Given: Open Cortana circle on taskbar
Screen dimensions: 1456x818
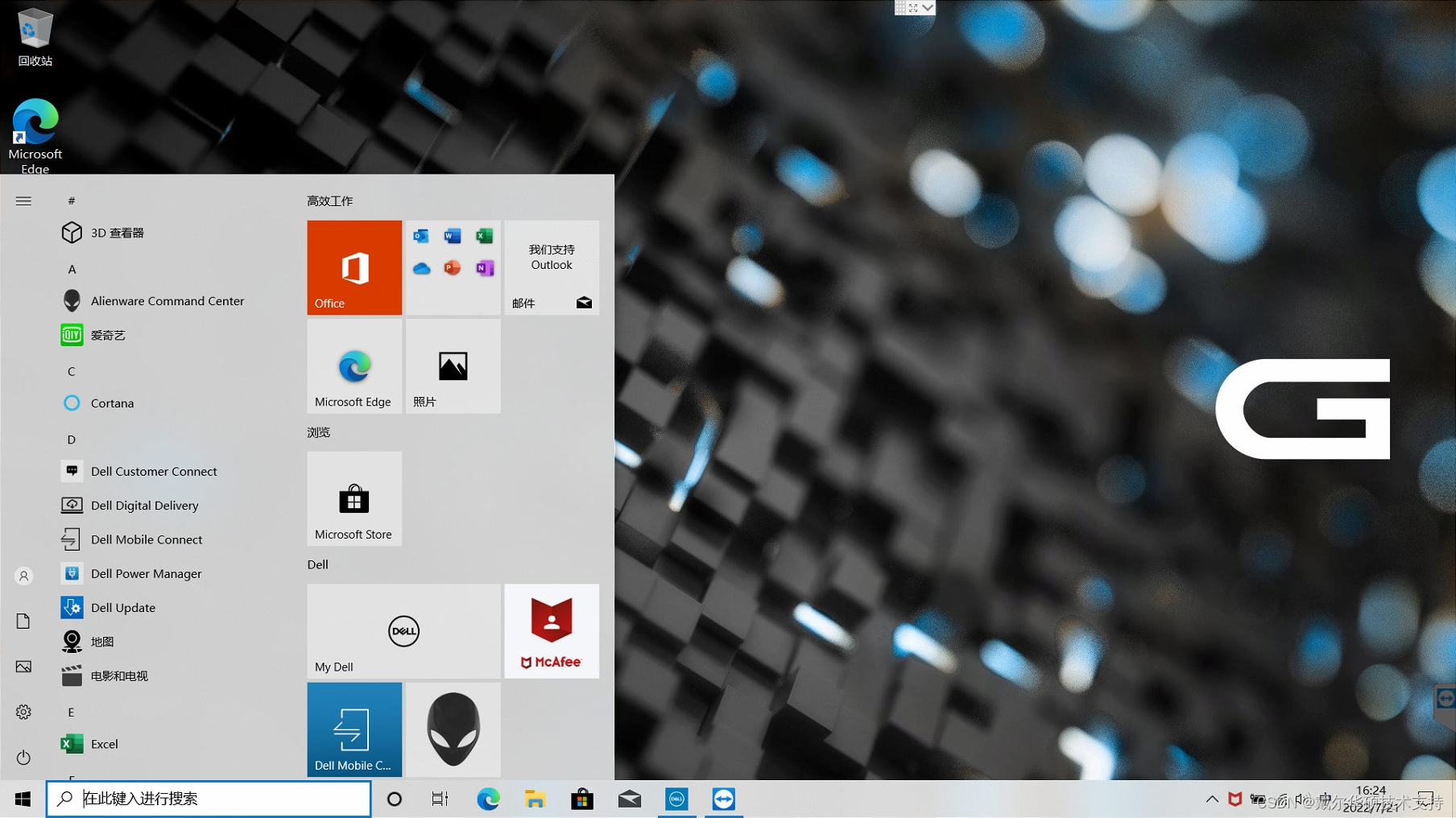Looking at the screenshot, I should click(394, 799).
